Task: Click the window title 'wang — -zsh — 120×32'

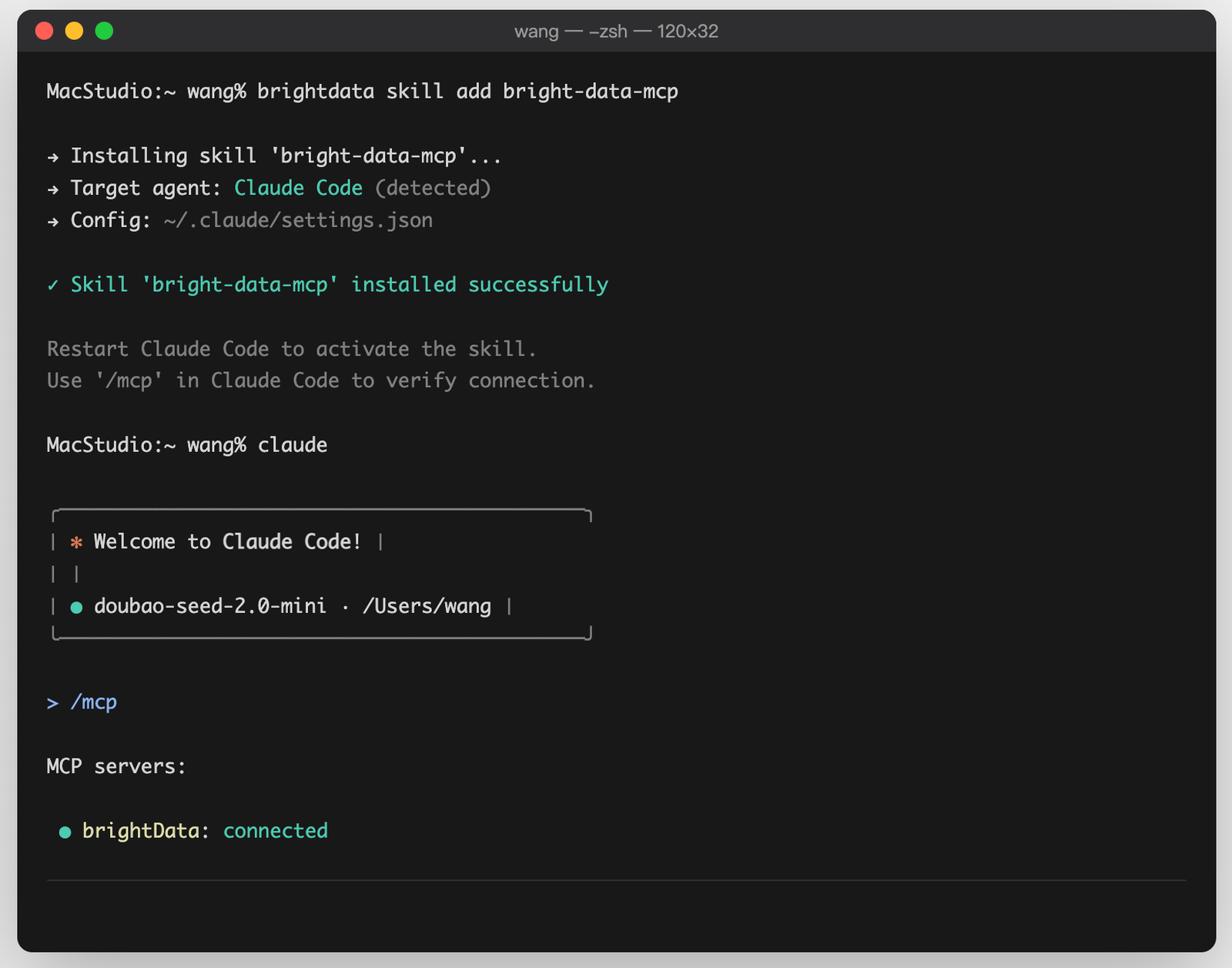Action: [616, 32]
